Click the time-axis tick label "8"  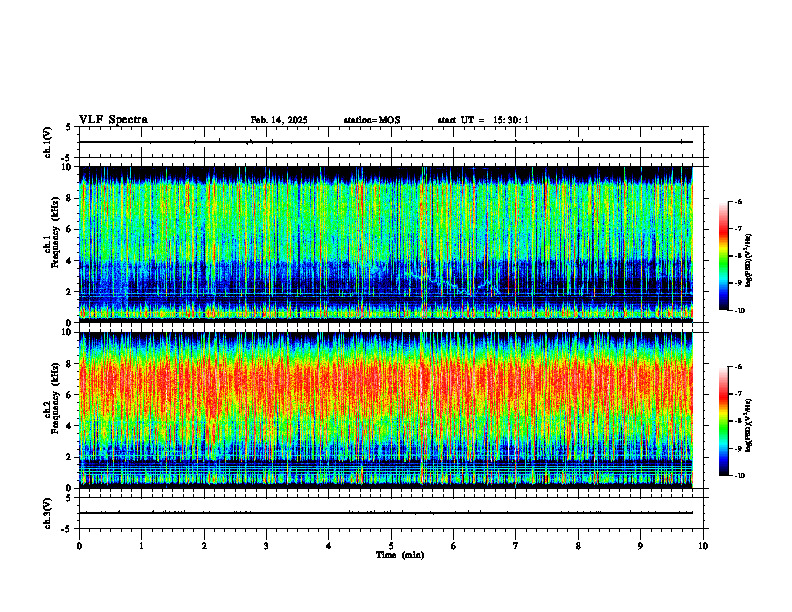pos(578,546)
